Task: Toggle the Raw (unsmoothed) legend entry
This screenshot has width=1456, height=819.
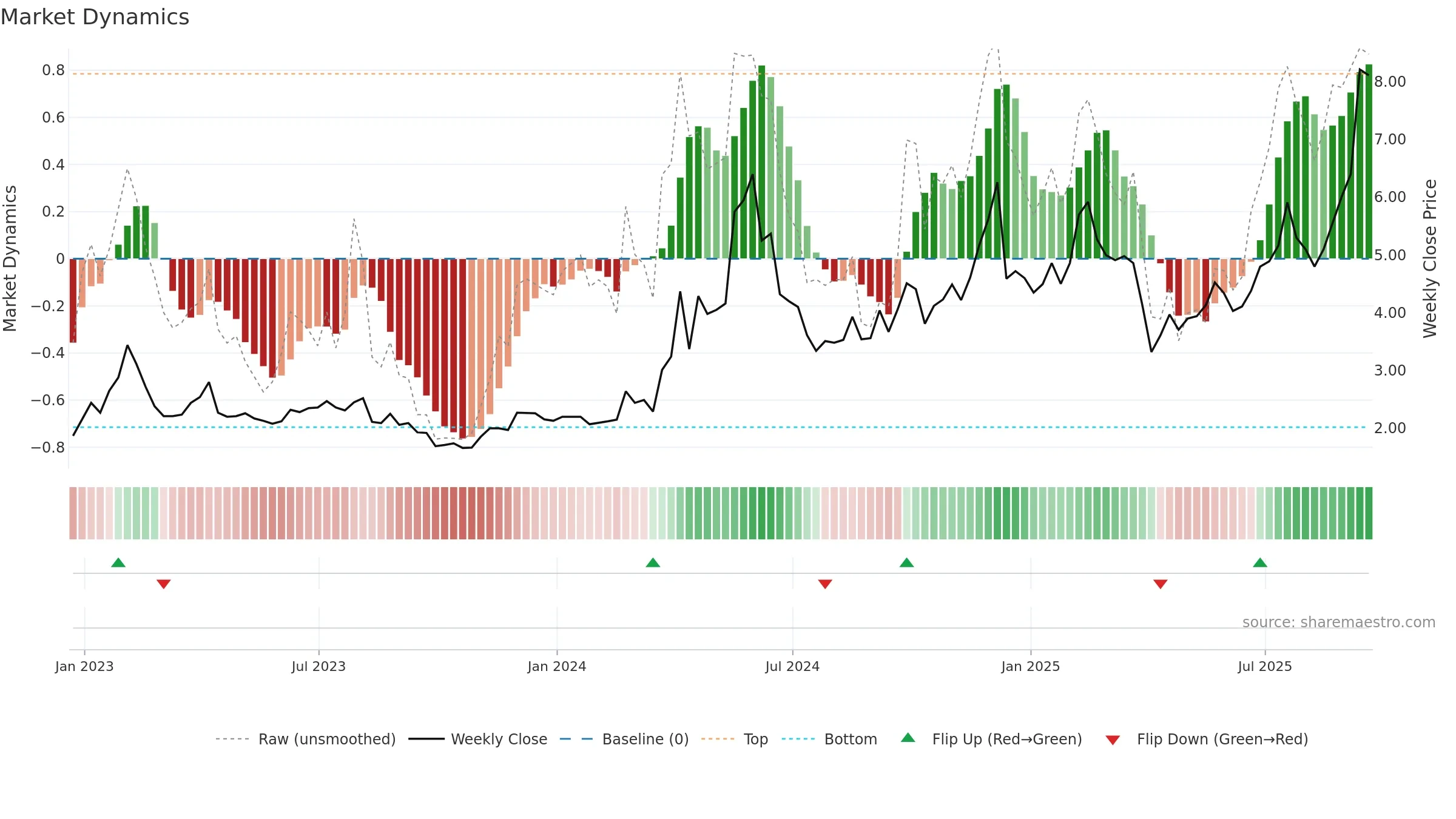Action: tap(305, 739)
